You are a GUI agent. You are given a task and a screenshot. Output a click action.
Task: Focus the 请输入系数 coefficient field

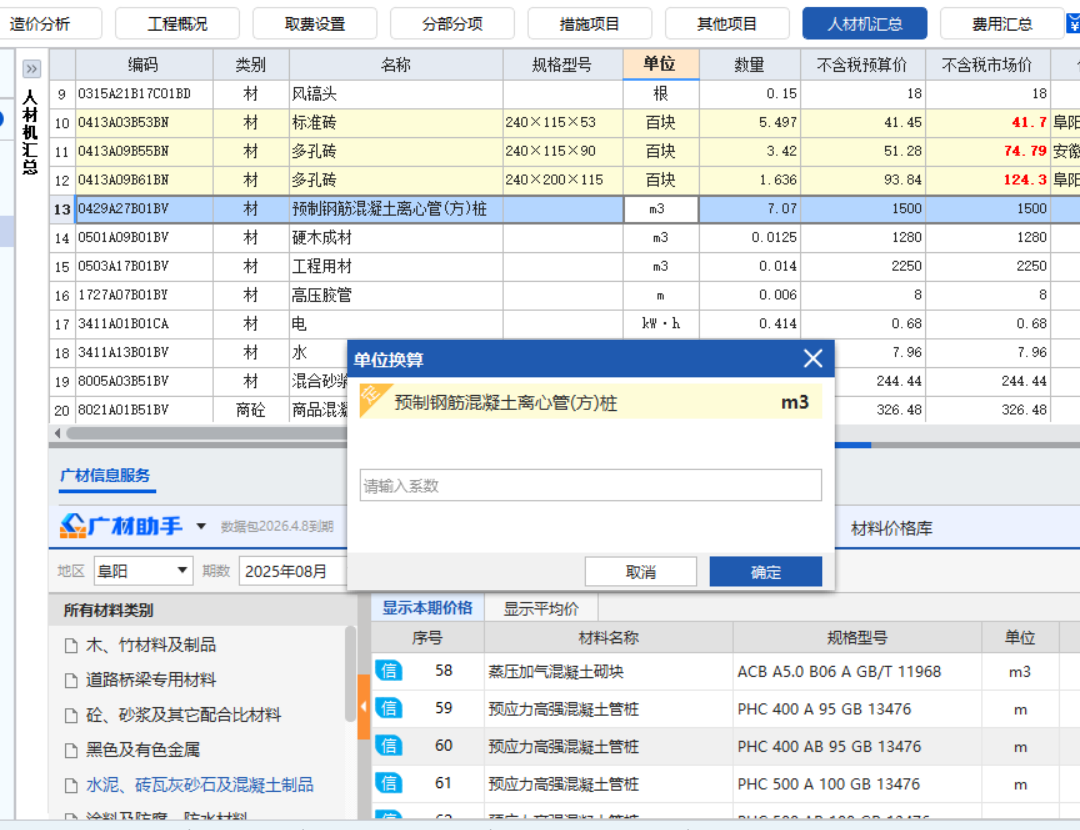tap(590, 486)
